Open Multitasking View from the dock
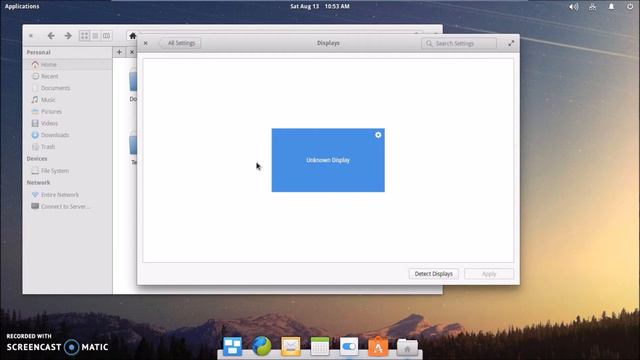 (232, 347)
